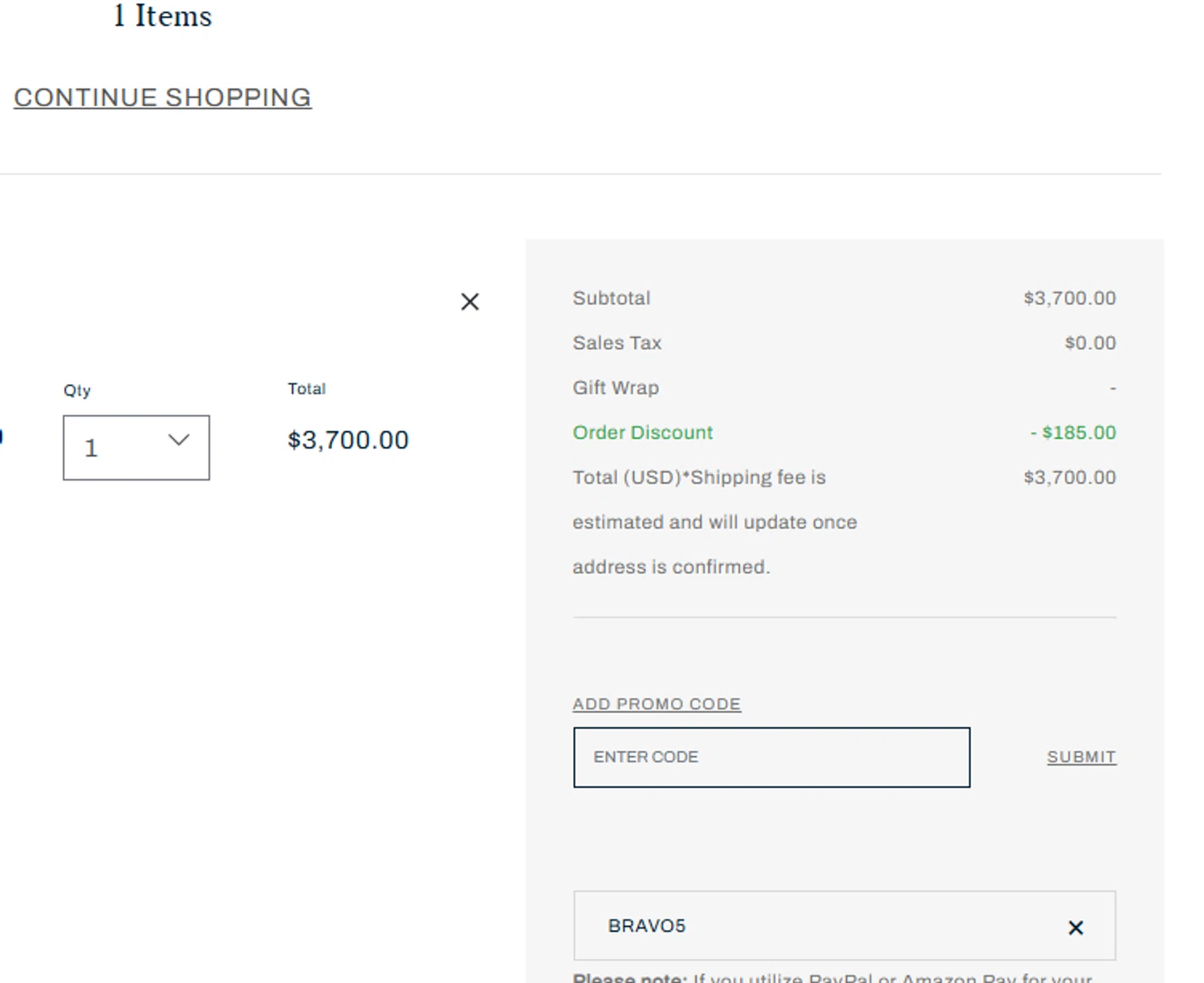Select the Sales Tax label
The height and width of the screenshot is (983, 1204).
pos(617,343)
